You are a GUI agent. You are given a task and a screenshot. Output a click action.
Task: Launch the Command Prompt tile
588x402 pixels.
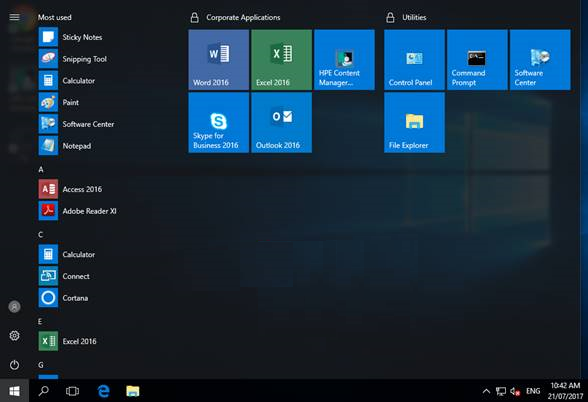(477, 60)
